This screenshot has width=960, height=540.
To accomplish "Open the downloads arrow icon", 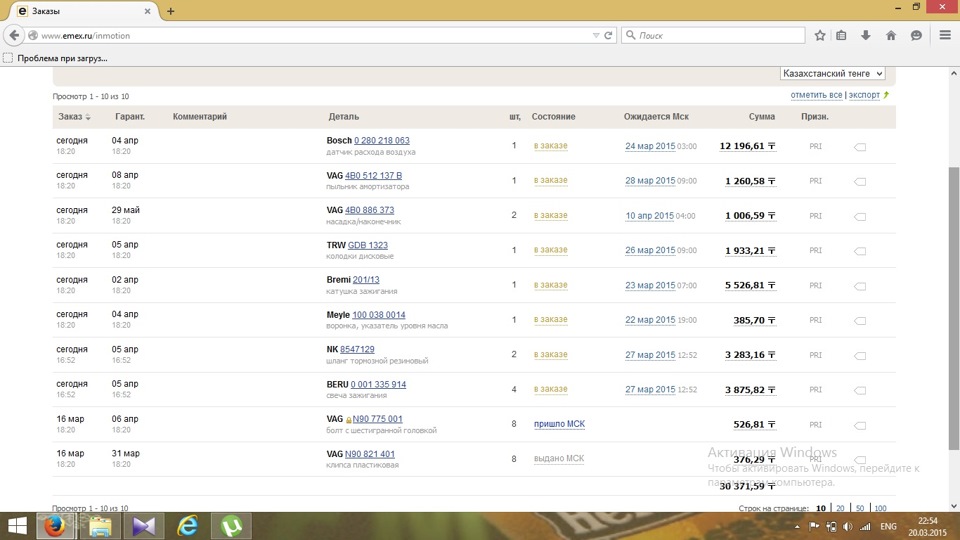I will [866, 36].
